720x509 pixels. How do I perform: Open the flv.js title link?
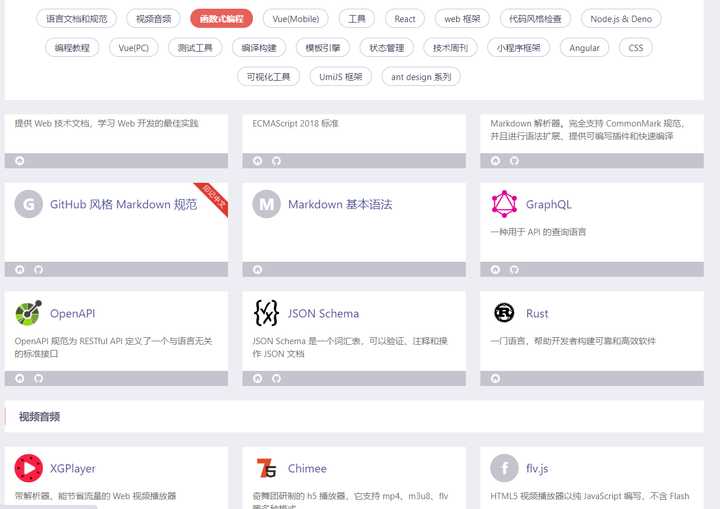tap(537, 469)
